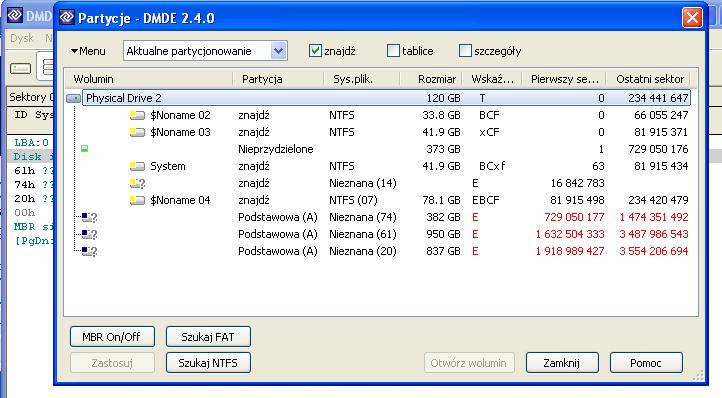Click Nieznana (74) file system cell
Image resolution: width=722 pixels, height=398 pixels.
[x=363, y=217]
